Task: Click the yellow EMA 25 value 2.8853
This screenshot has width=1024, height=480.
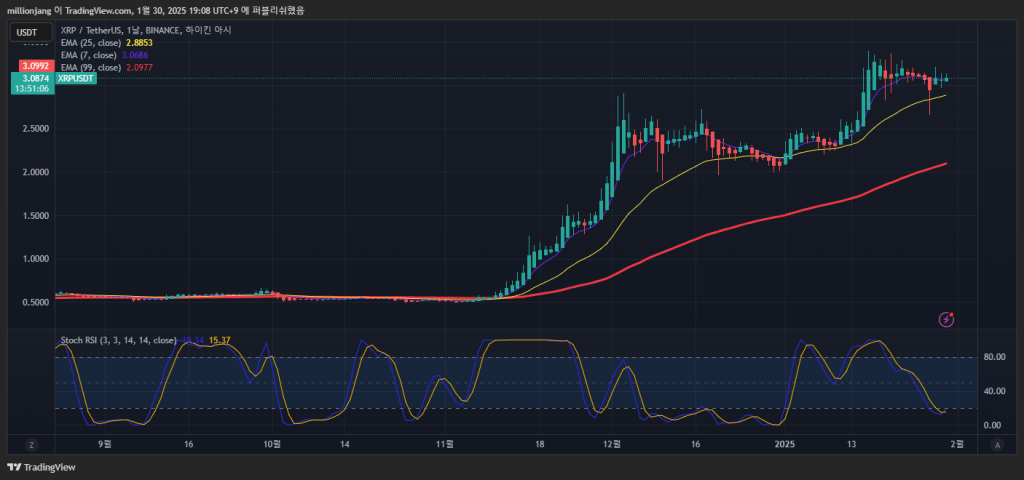Action: coord(137,43)
